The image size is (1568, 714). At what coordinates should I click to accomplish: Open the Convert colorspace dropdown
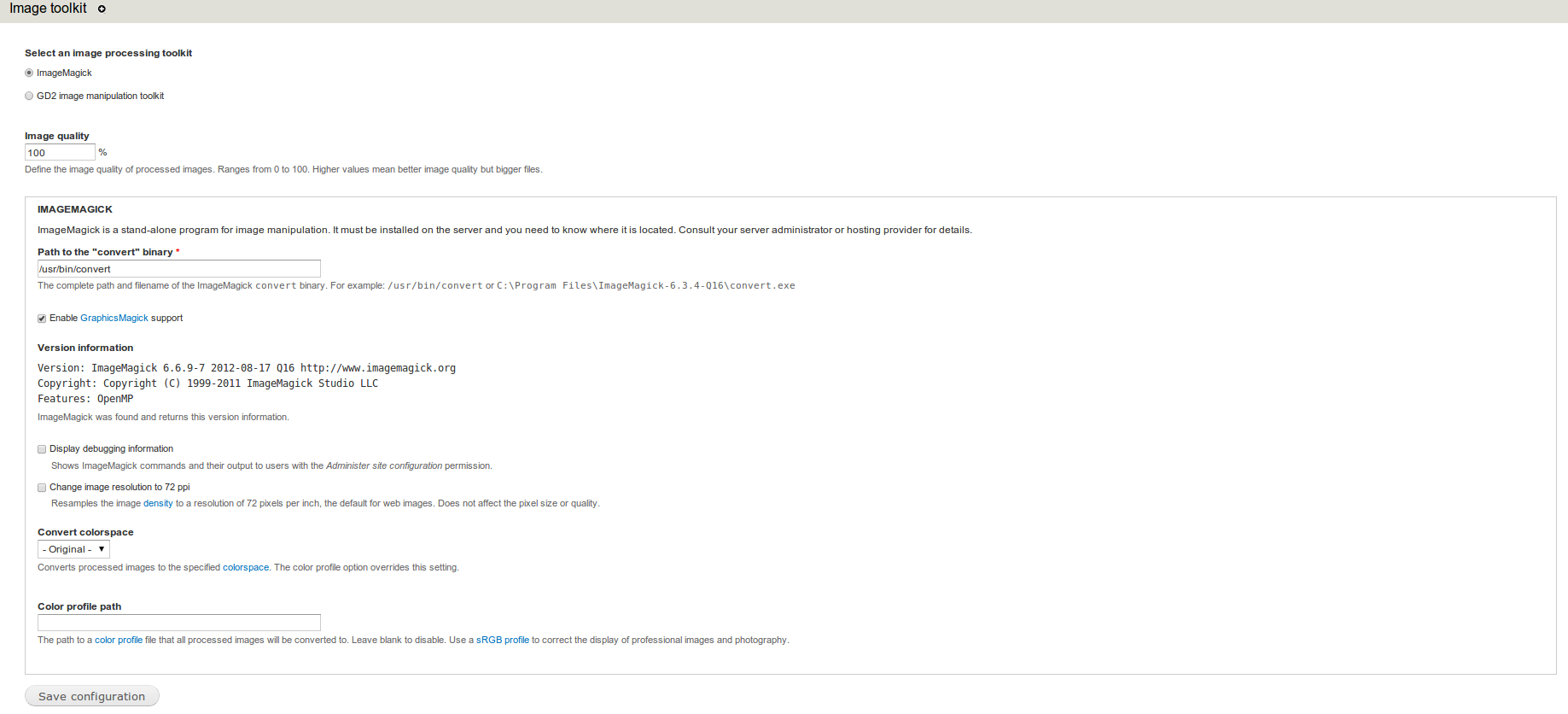[73, 550]
